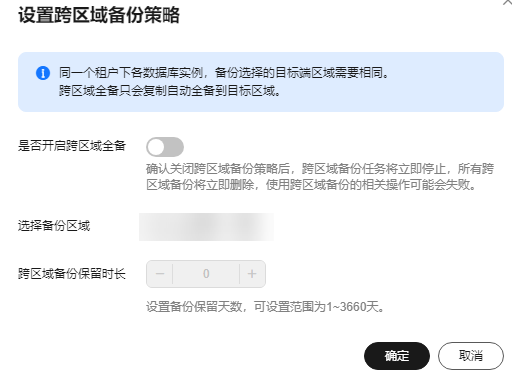
Task: Click the hint text 设置备份保留天数
Action: point(194,307)
